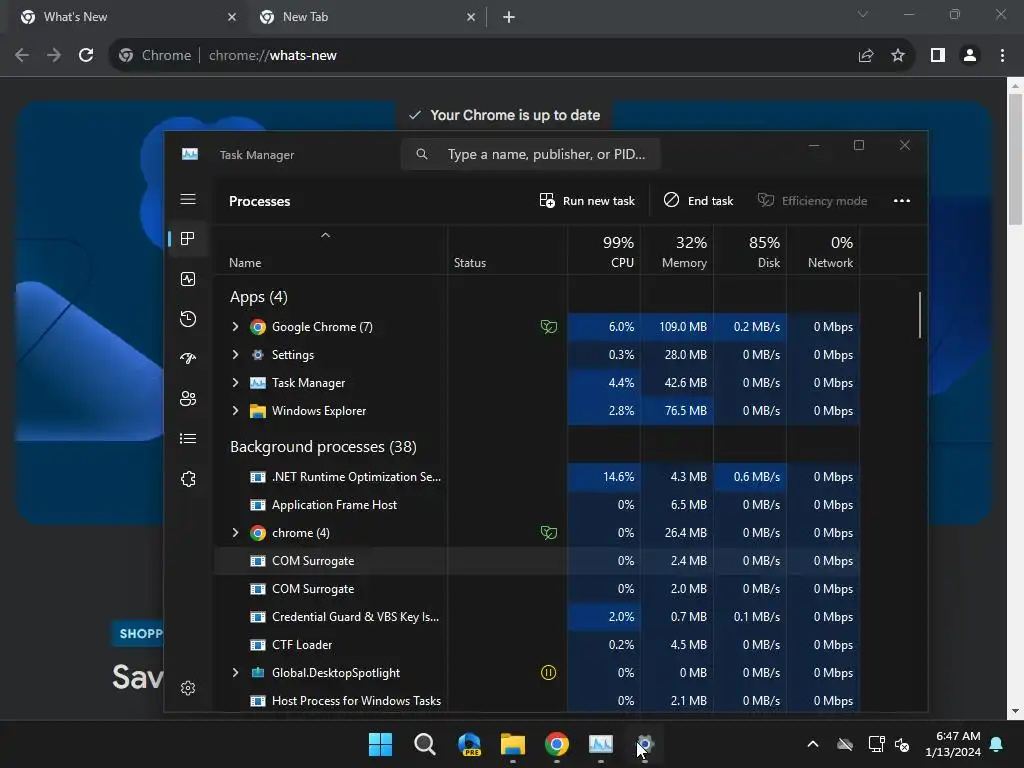Sort processes by Disk column header

point(750,251)
